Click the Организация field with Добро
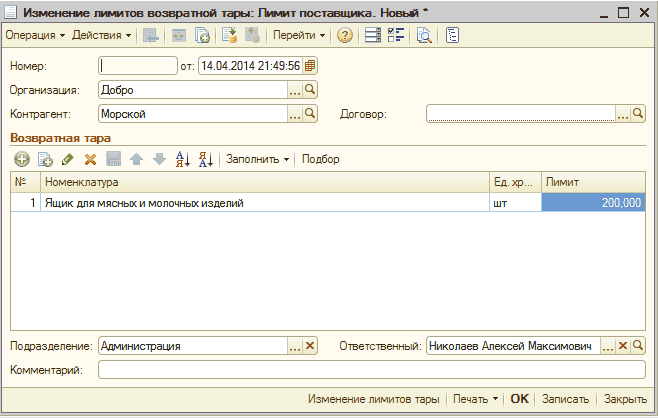Viewport: 658px width, 418px height. click(x=193, y=90)
